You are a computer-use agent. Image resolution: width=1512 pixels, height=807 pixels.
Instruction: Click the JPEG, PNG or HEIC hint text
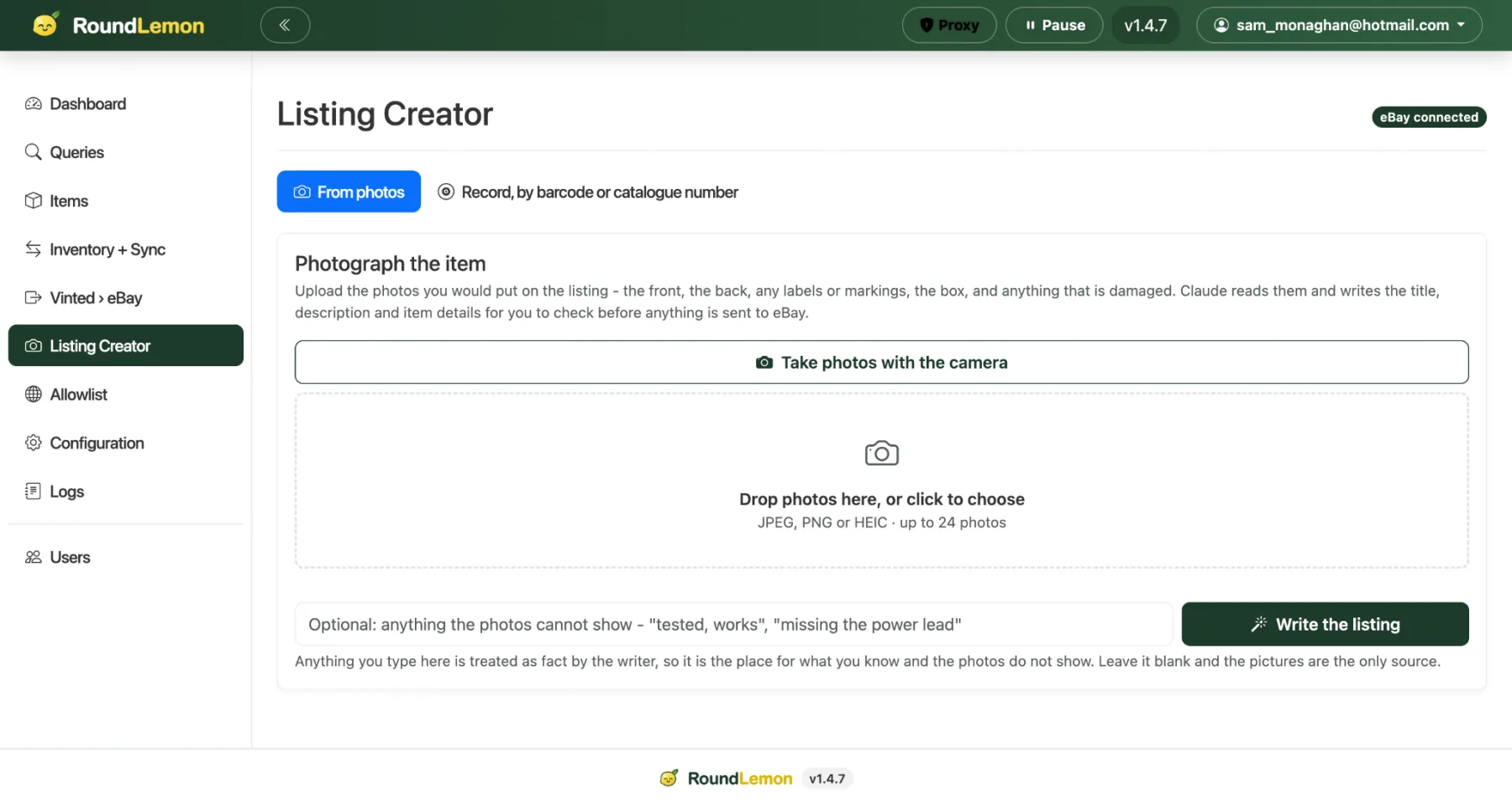pos(882,522)
